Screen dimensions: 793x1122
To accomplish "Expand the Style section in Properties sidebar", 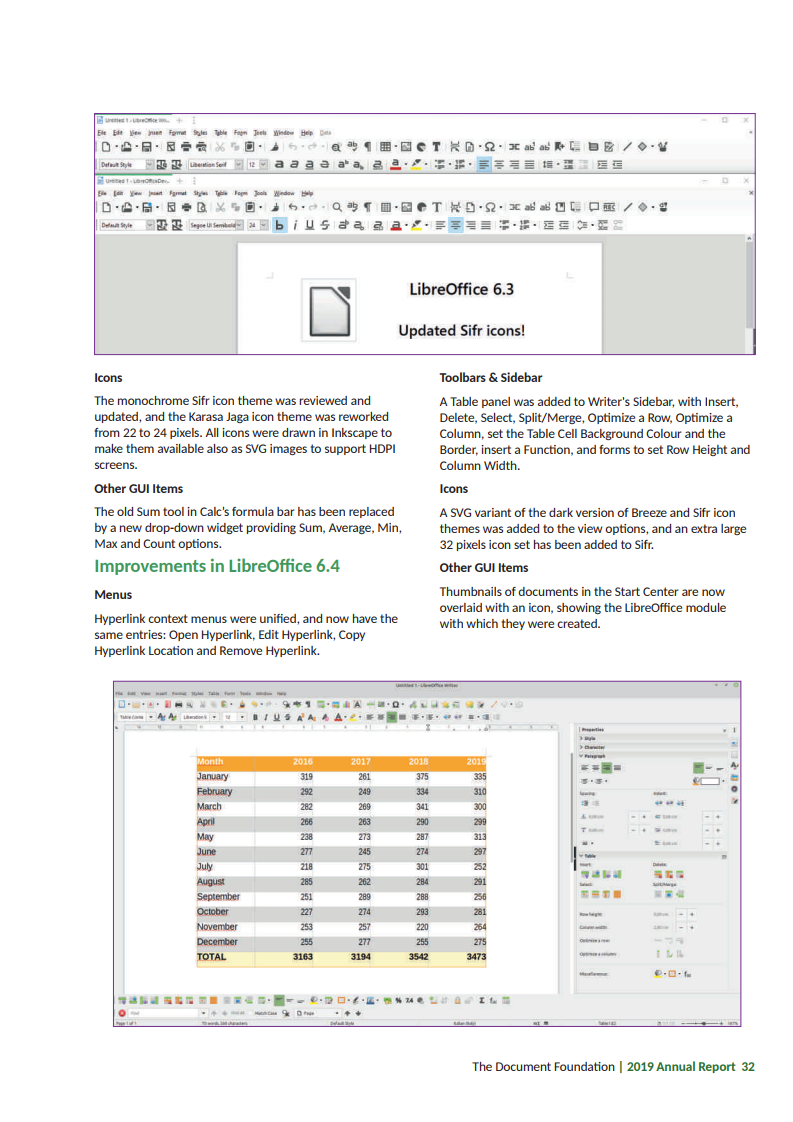I will 588,738.
